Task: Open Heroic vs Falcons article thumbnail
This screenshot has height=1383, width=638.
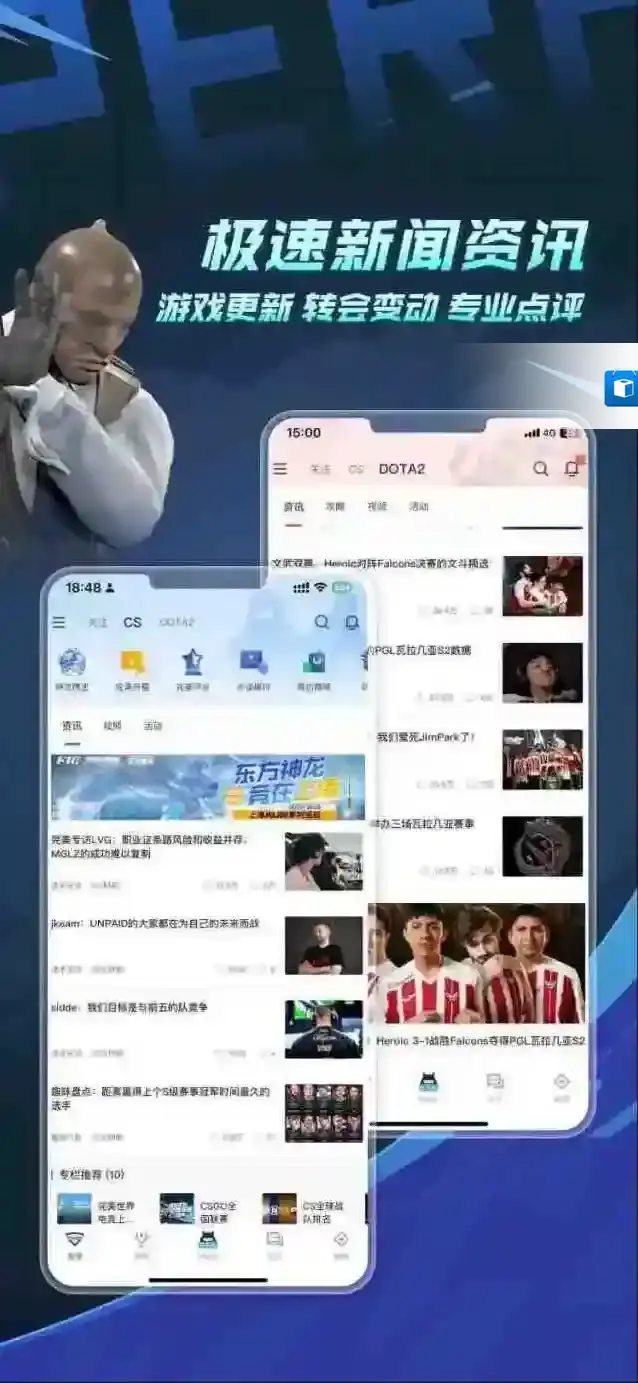Action: click(542, 586)
